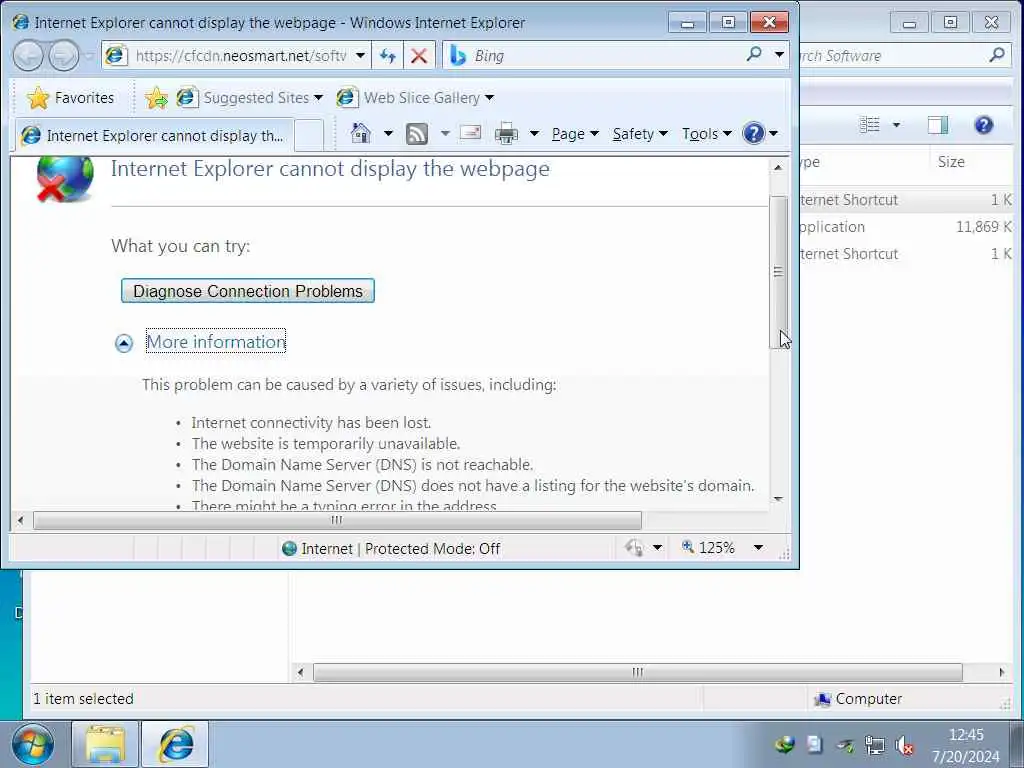1024x768 pixels.
Task: Click Internet Explorer taskbar icon
Action: [x=175, y=744]
